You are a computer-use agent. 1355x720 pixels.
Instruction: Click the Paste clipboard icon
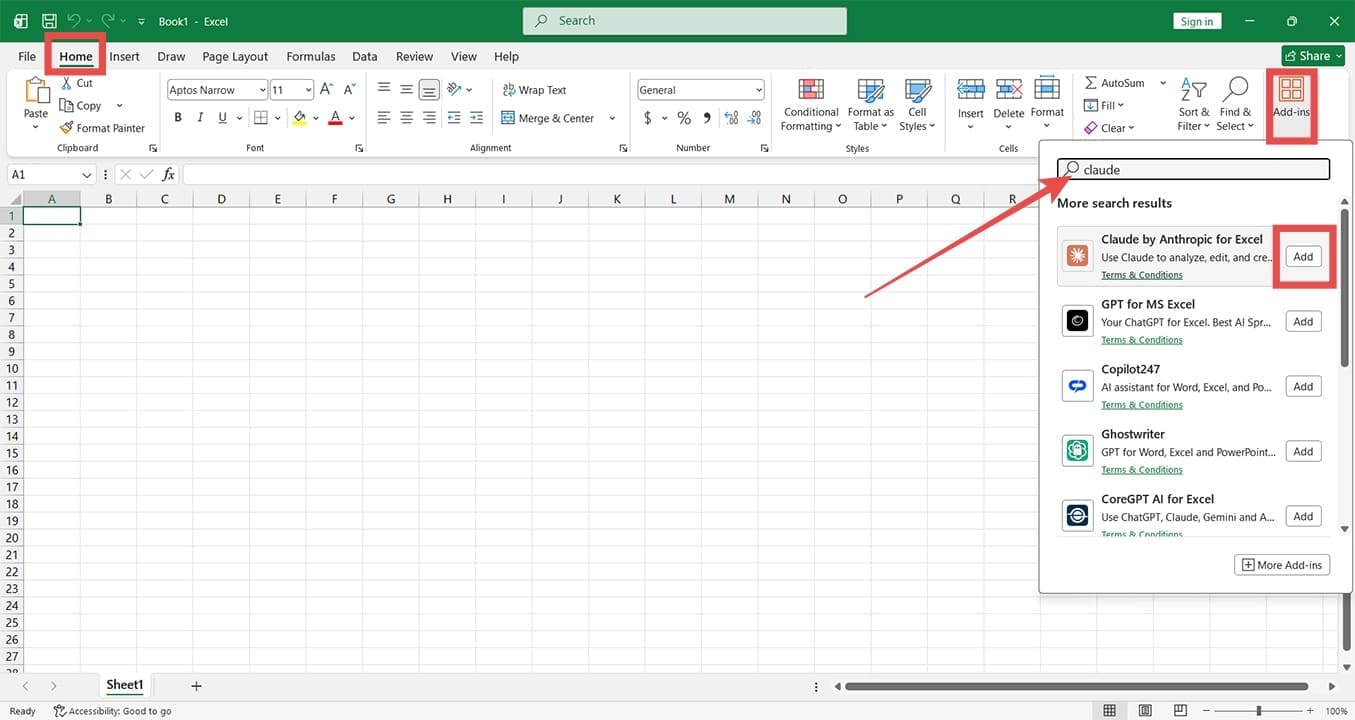(36, 91)
